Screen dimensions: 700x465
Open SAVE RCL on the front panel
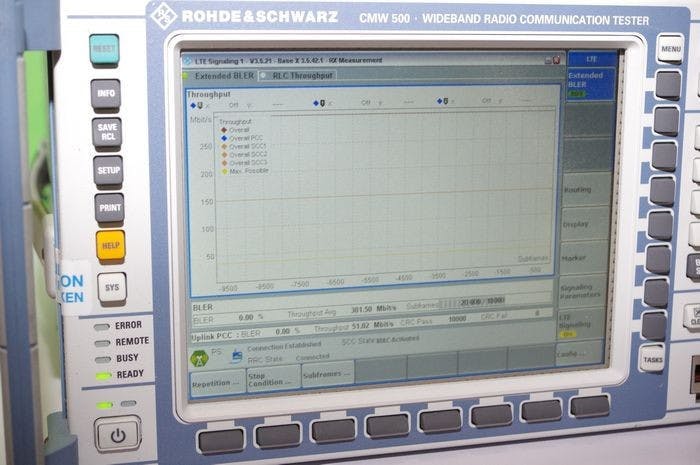coord(107,132)
